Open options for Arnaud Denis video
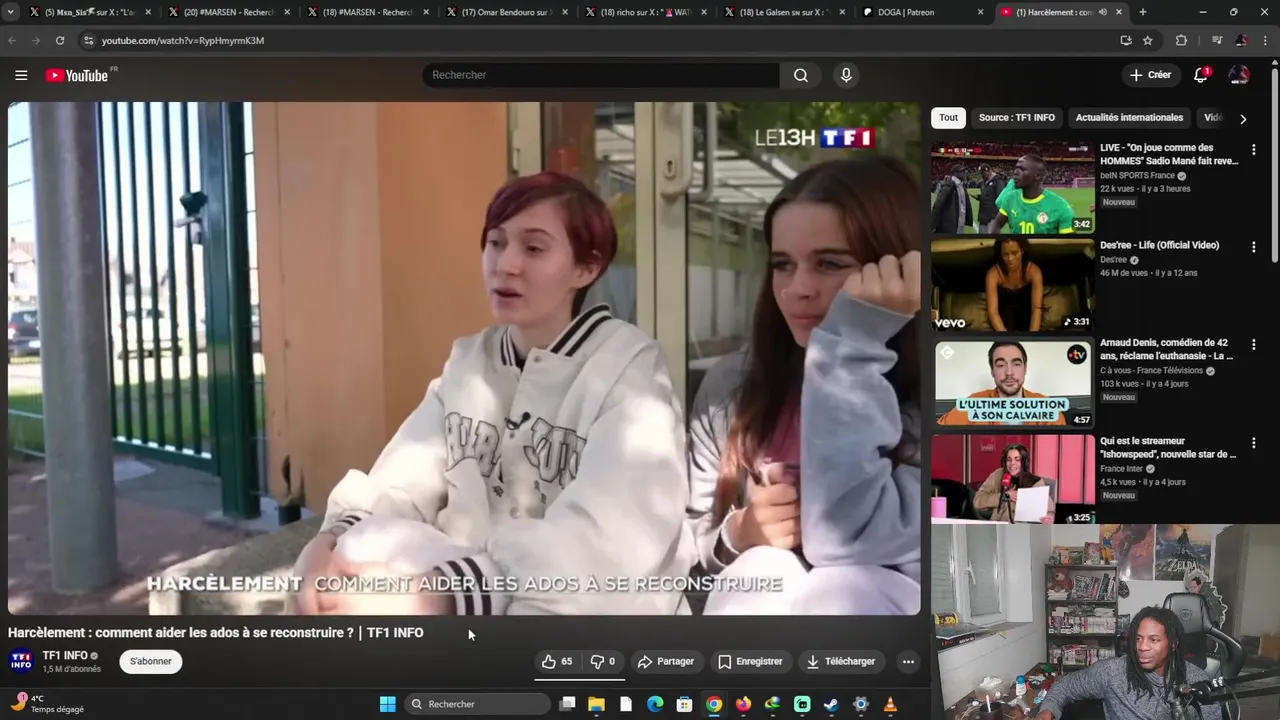 click(x=1253, y=344)
